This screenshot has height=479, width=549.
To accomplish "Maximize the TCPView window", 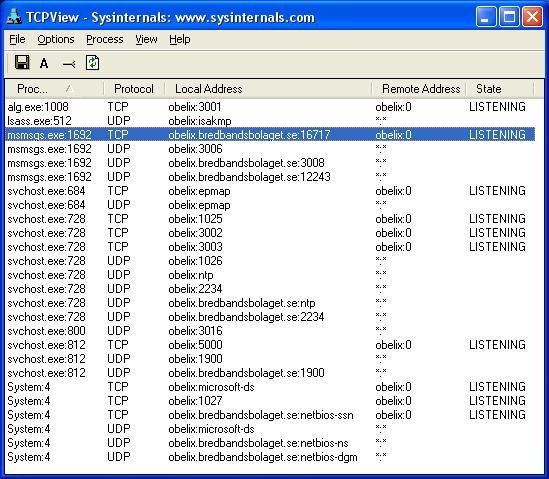I will click(x=509, y=17).
